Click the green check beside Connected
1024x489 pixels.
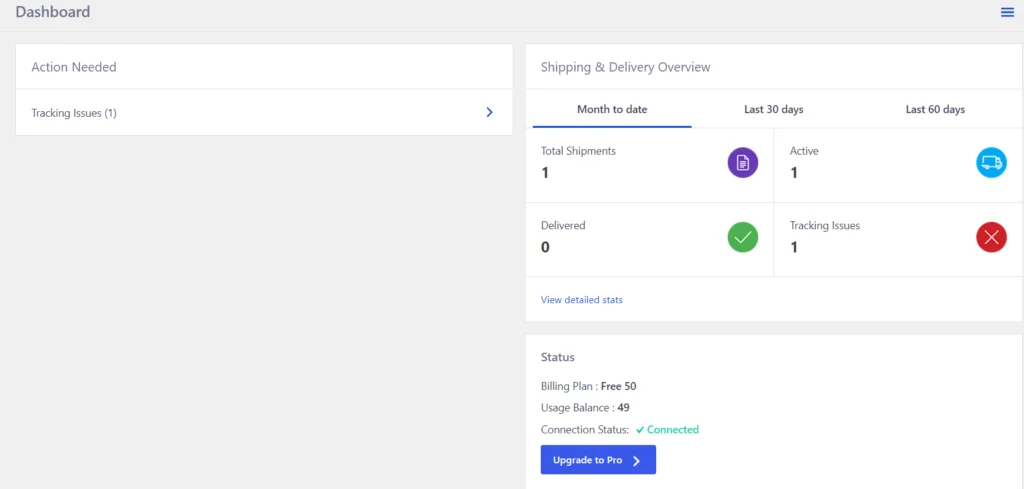pyautogui.click(x=639, y=430)
